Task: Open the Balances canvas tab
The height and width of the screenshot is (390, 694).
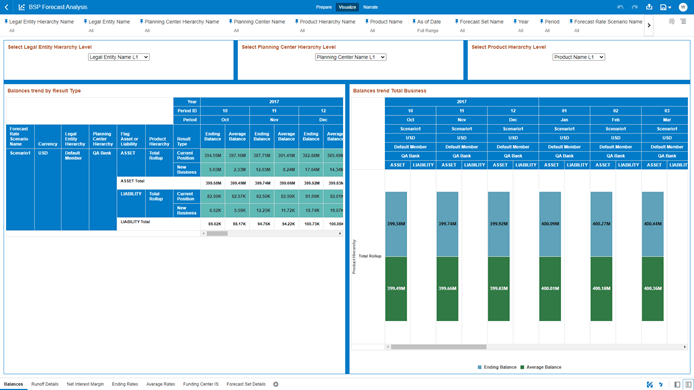Action: click(13, 384)
